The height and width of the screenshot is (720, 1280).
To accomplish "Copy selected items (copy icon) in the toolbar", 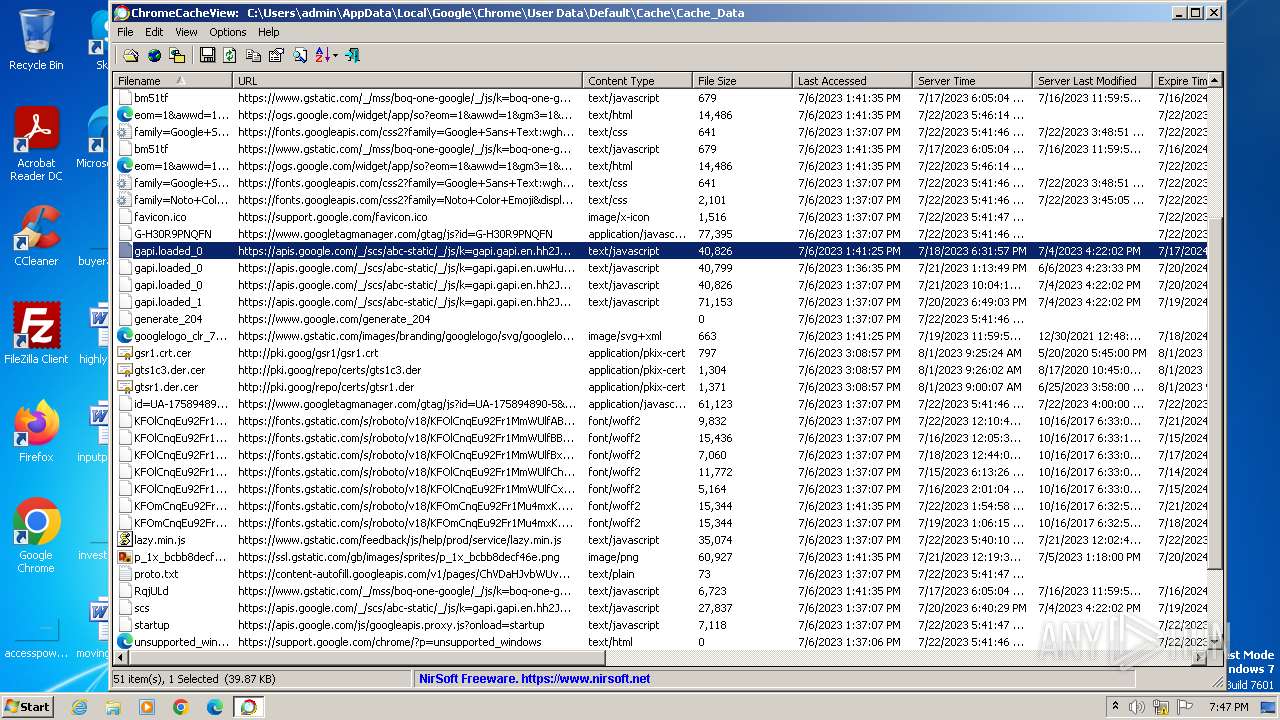I will coord(253,55).
